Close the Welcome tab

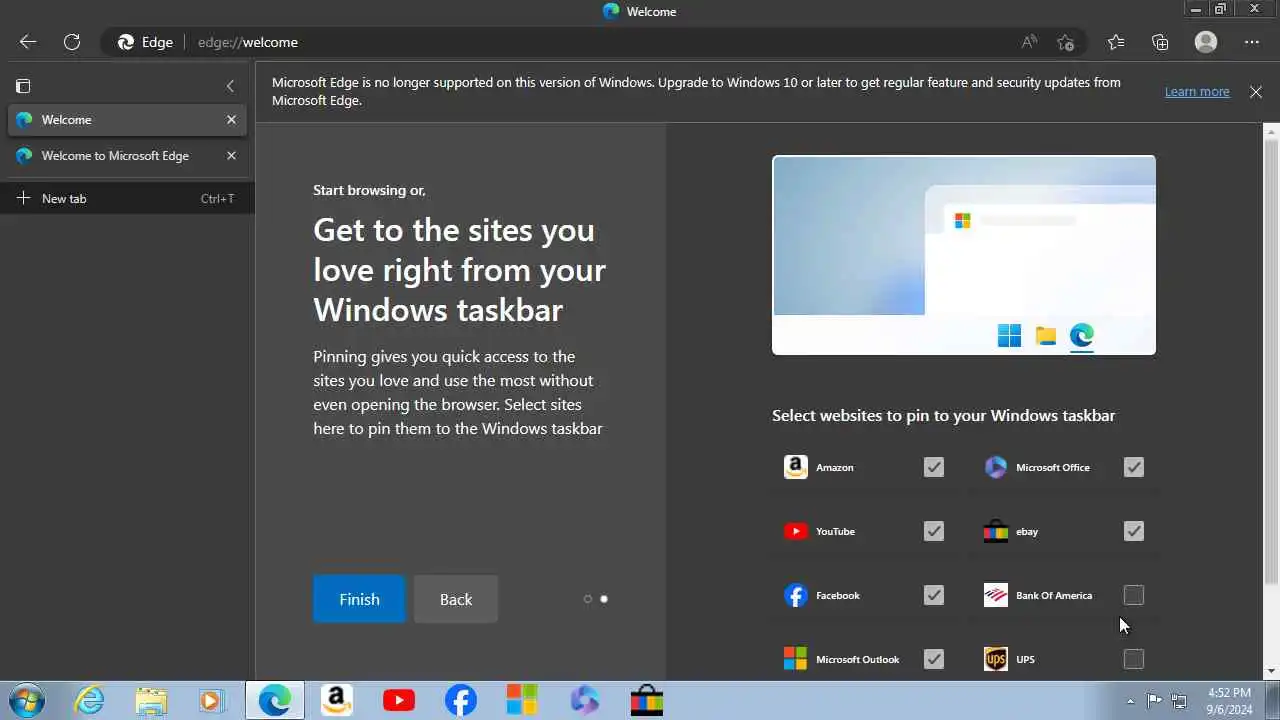(231, 120)
